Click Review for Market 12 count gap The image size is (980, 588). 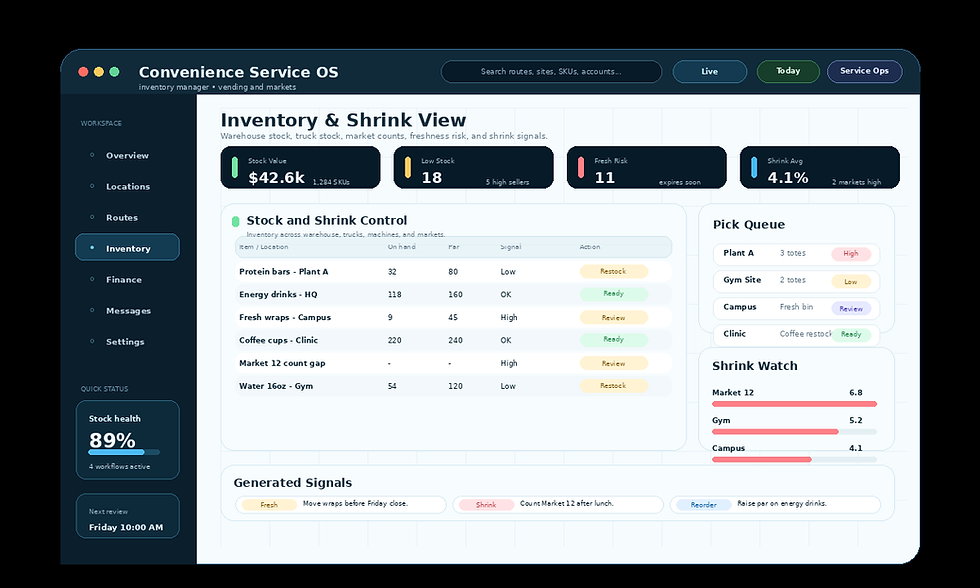[614, 363]
